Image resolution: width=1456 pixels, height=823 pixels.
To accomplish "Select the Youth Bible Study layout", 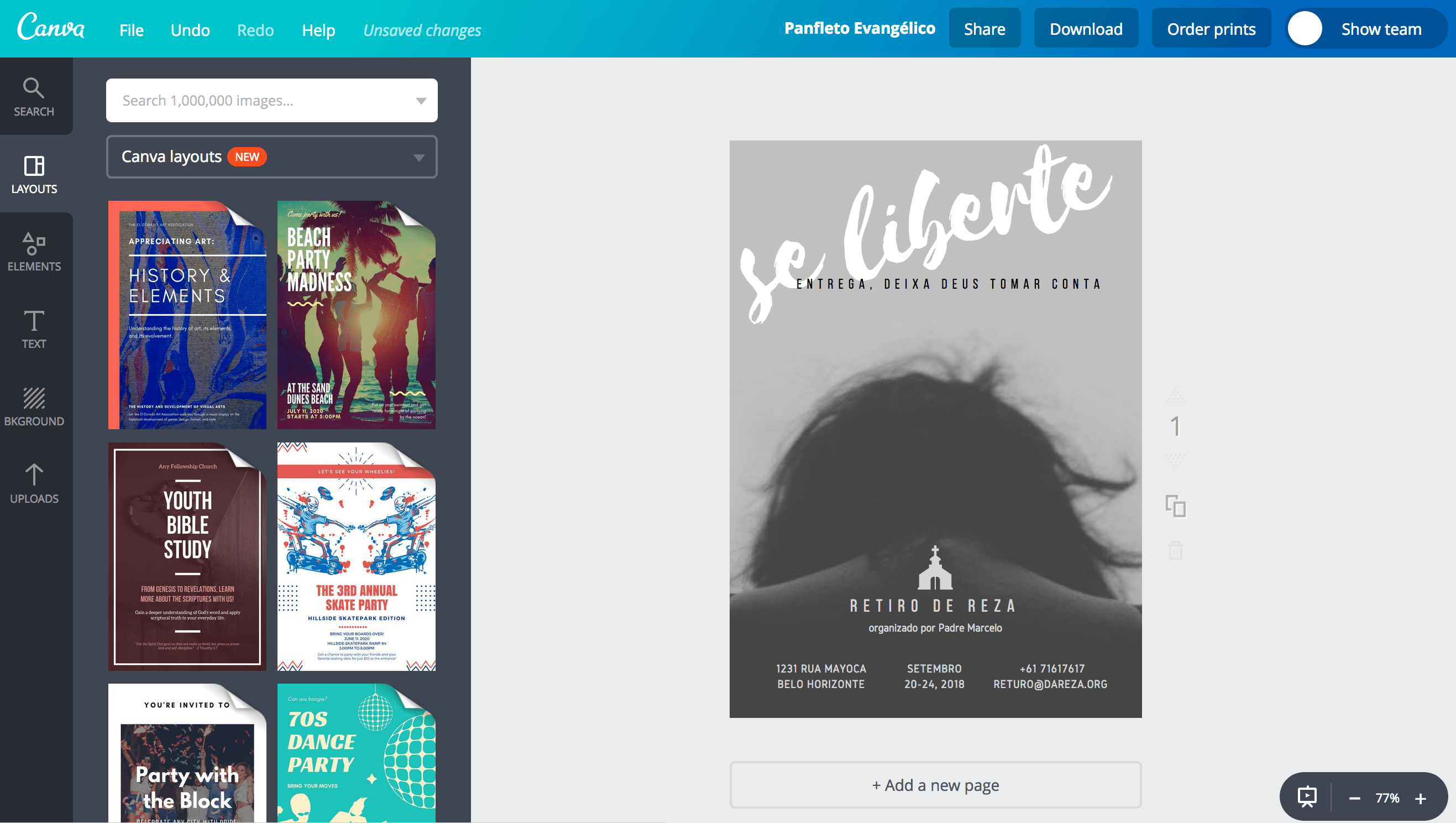I will point(187,556).
